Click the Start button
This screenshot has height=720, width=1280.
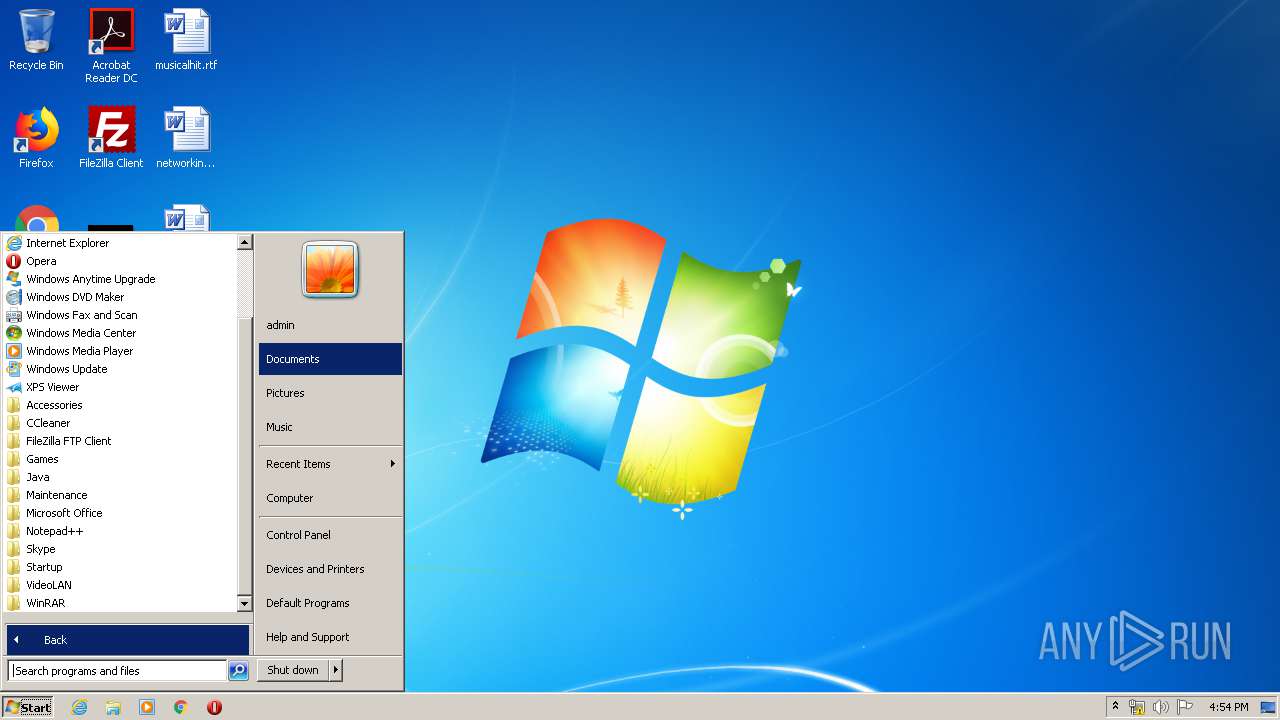28,707
